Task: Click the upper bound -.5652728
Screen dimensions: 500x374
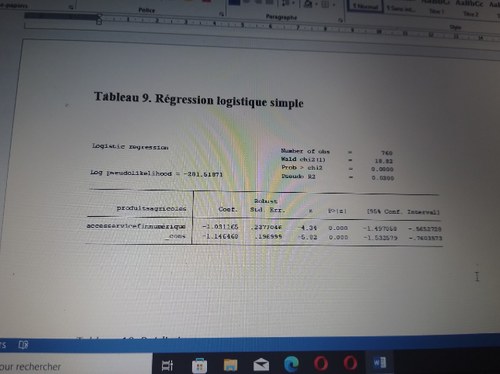Action: coord(425,229)
